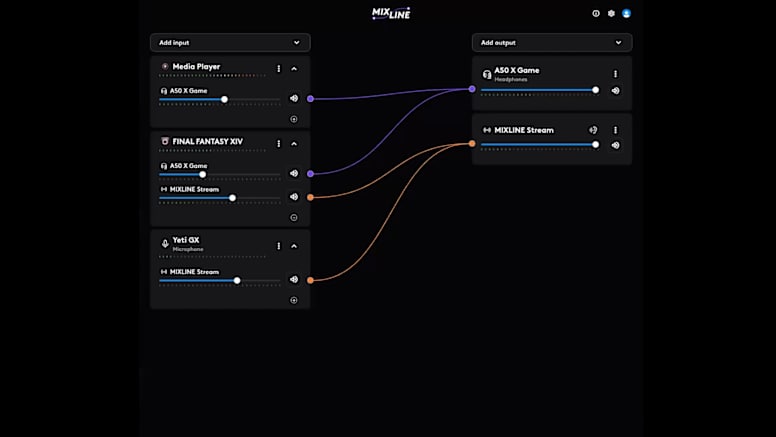776x437 pixels.
Task: Click 'MIXLINE Stream' label under Yeti GX
Action: (x=194, y=272)
